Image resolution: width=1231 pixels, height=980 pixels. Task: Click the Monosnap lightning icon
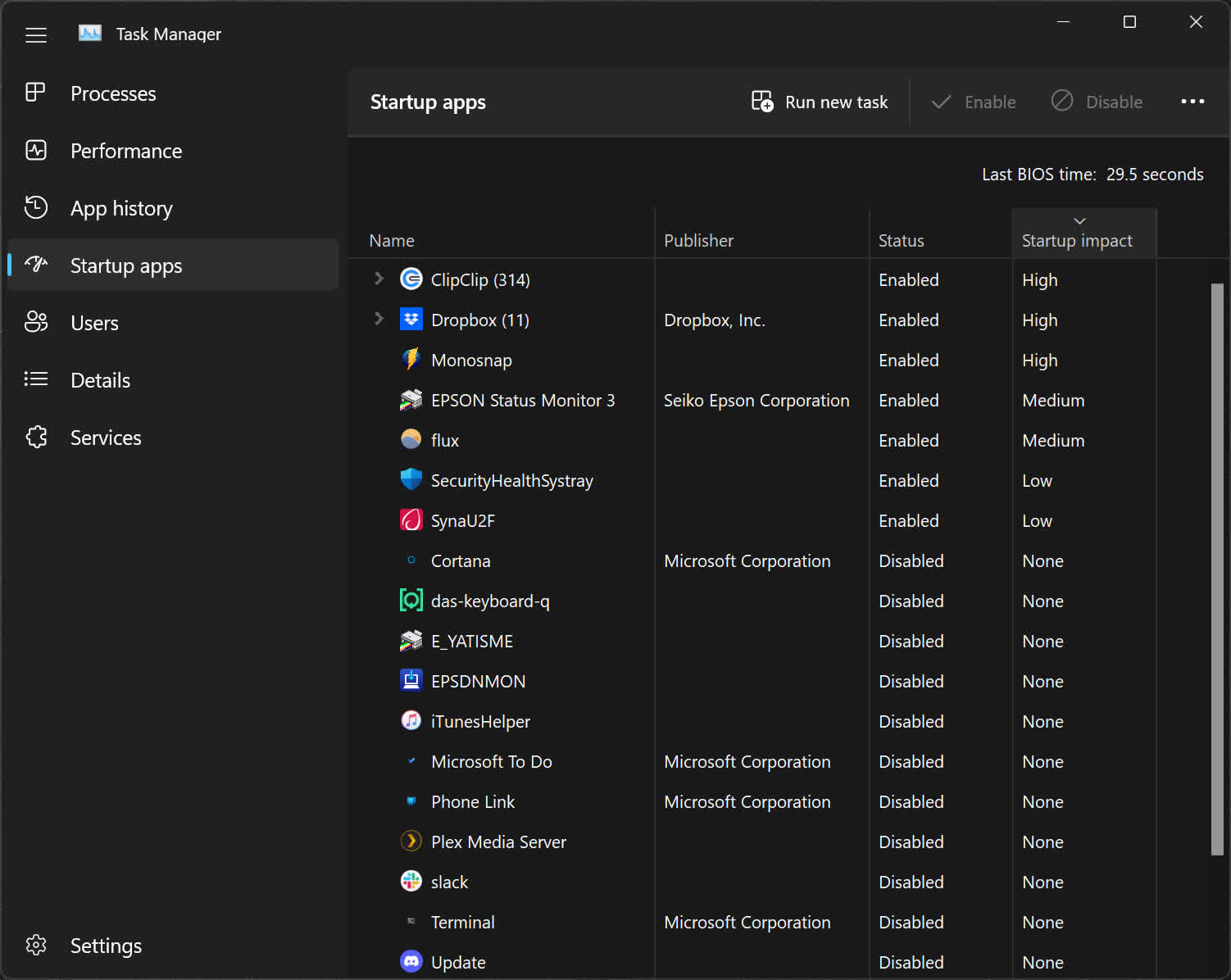[x=411, y=360]
